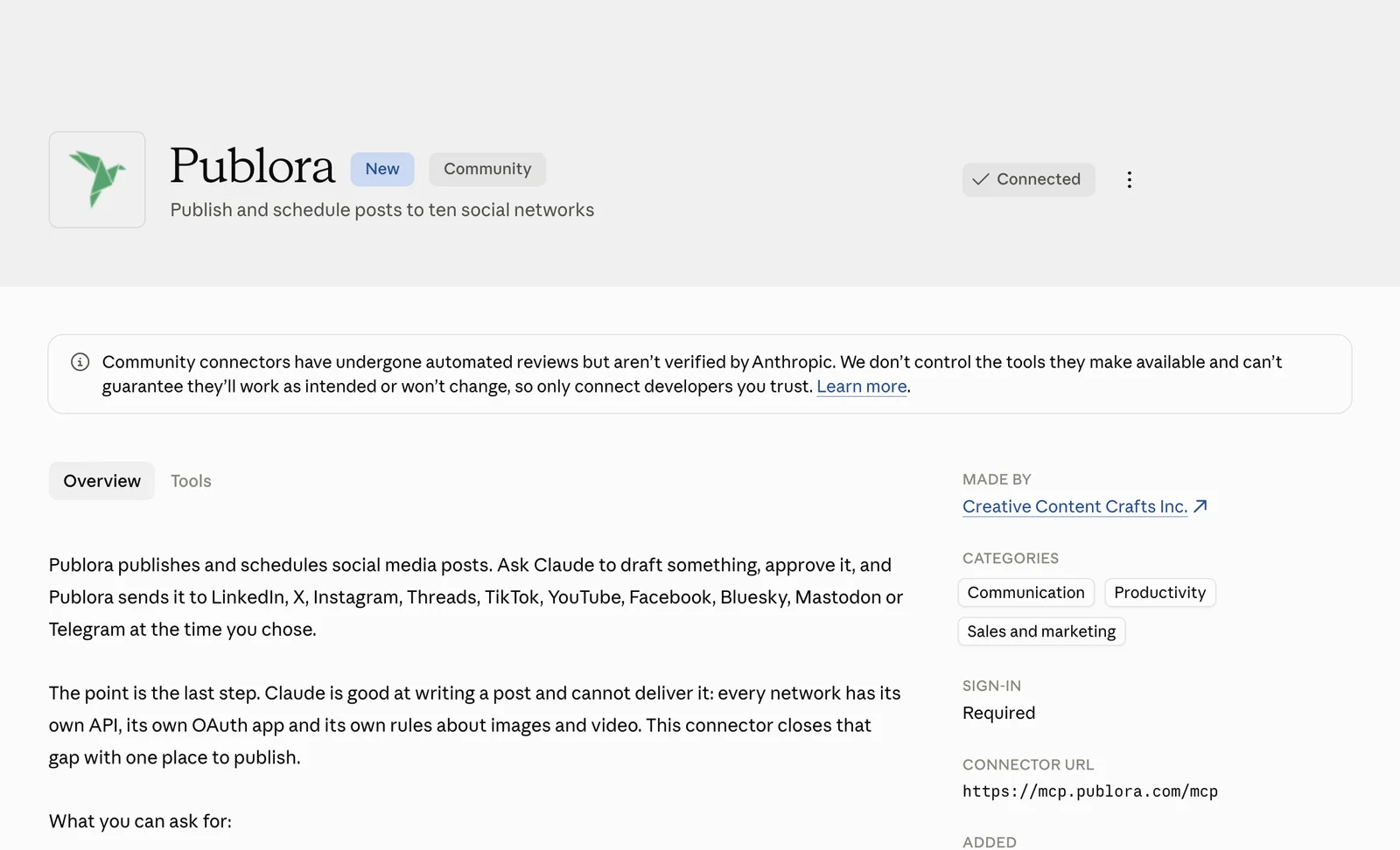Click the CATEGORIES label
Screen dimensions: 1400x850
[x=1010, y=558]
